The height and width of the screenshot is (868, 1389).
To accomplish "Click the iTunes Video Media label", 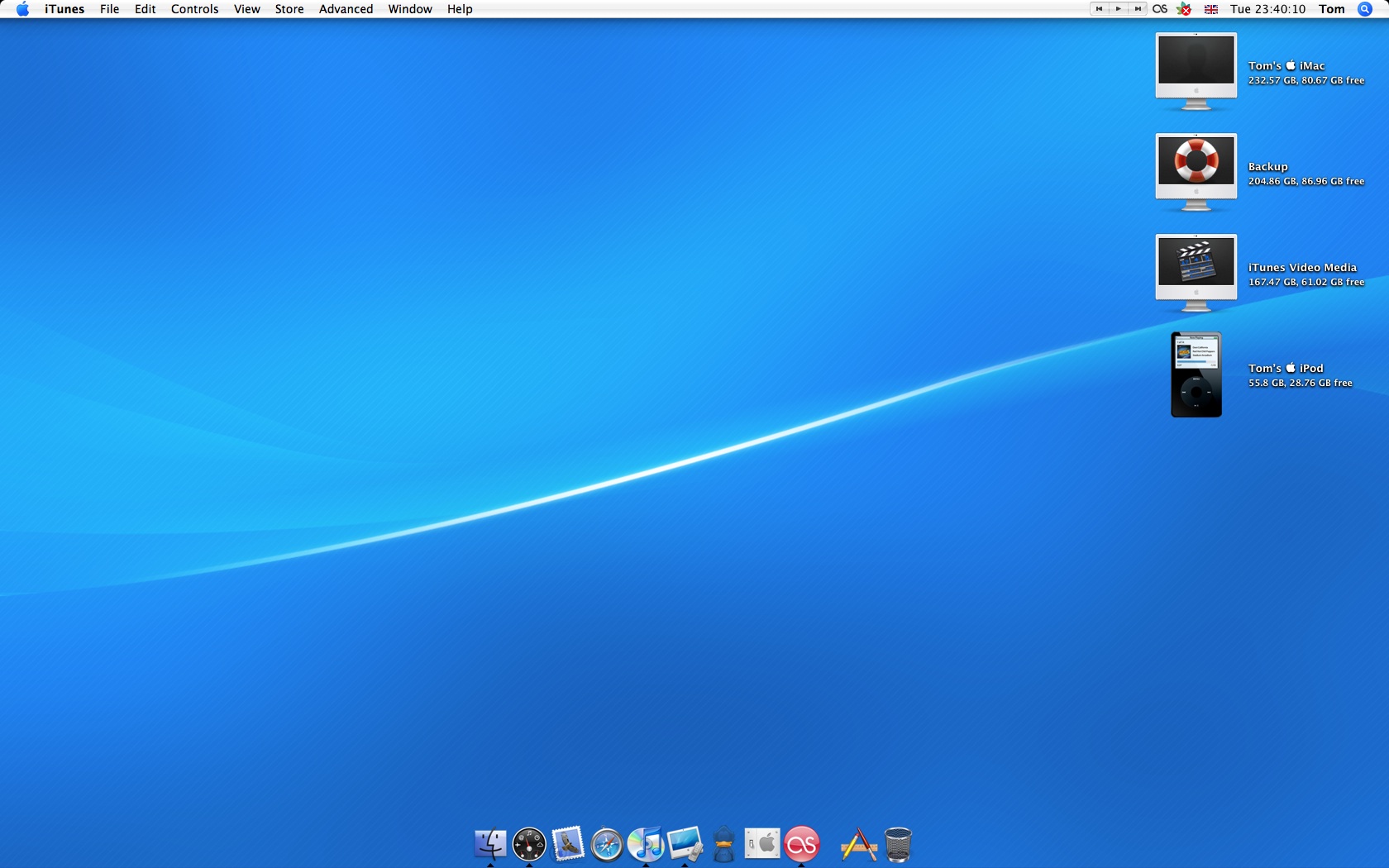I will [1302, 268].
